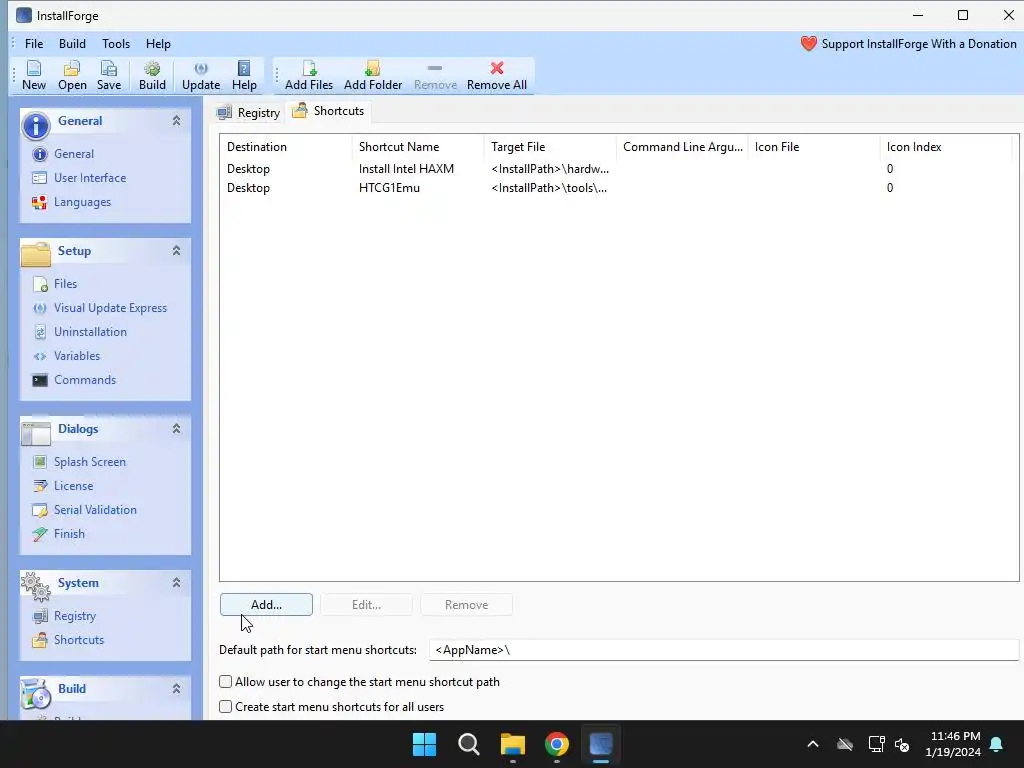
Task: Open Help from the toolbar
Action: 244,76
